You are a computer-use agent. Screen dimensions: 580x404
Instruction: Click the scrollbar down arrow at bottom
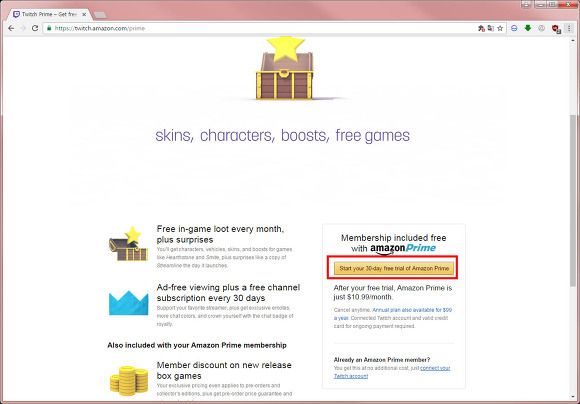(573, 397)
